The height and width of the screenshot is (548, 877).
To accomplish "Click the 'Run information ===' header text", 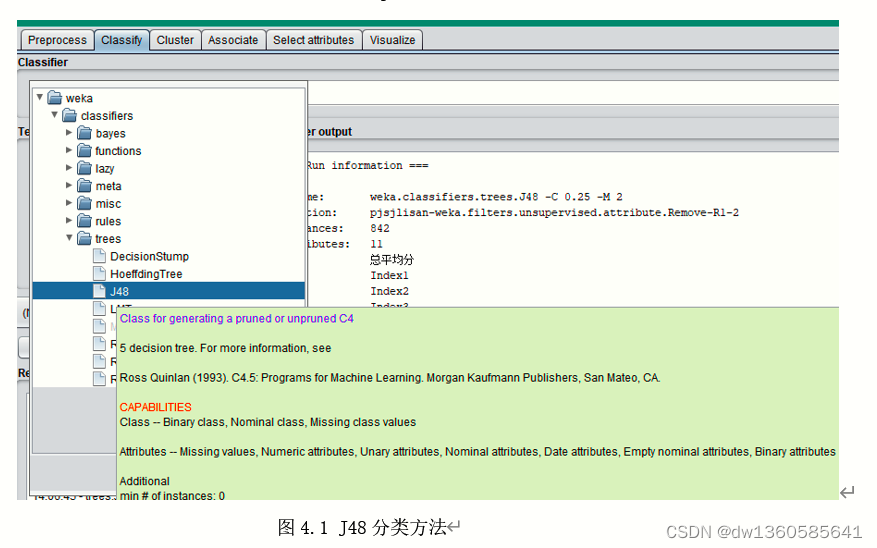I will pos(367,166).
